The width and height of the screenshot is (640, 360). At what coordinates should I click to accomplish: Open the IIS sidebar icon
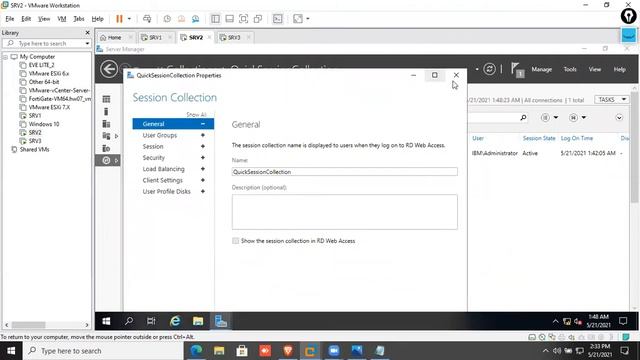pyautogui.click(x=106, y=148)
